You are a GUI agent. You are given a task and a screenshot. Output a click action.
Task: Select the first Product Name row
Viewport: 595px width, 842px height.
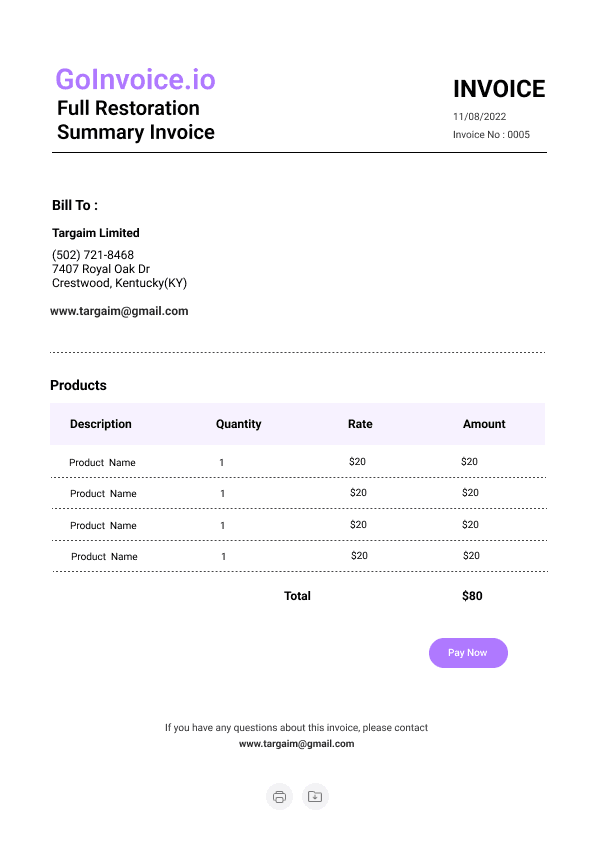pyautogui.click(x=298, y=462)
